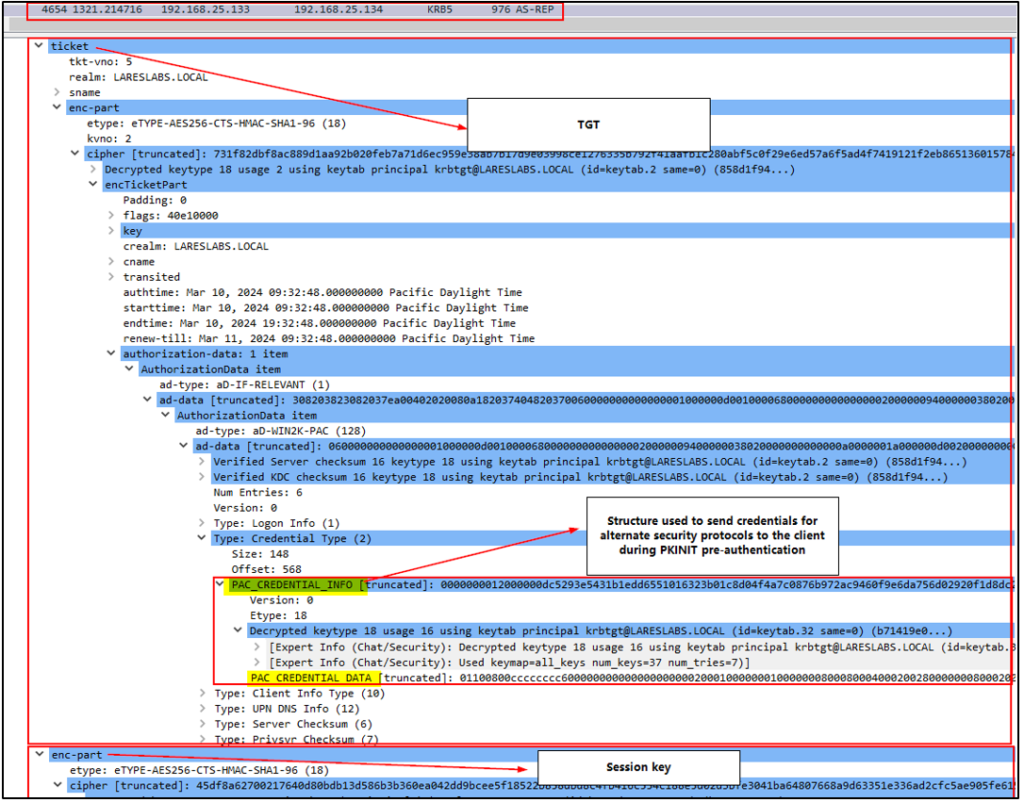Collapse the PAC_CREDENTIAL_INFO node
The height and width of the screenshot is (802, 1024).
[220, 585]
